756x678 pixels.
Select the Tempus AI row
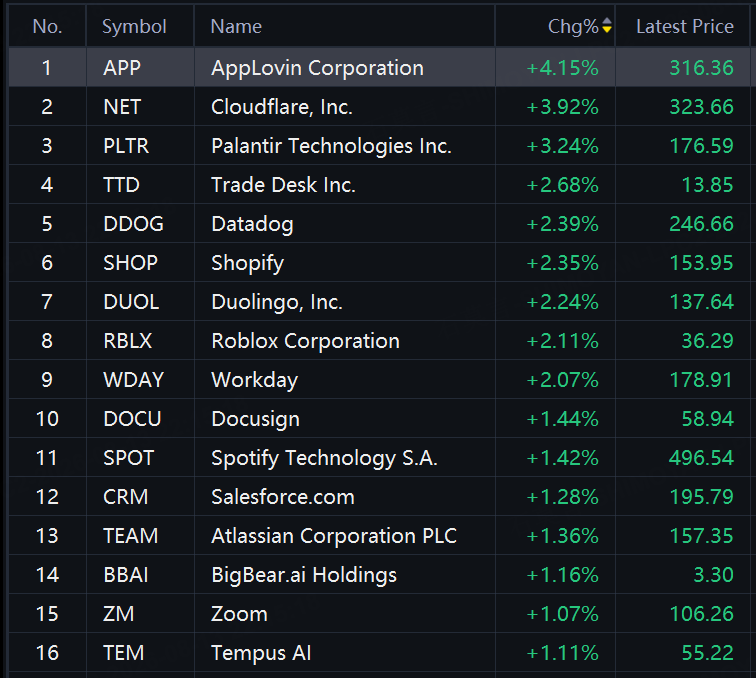click(379, 652)
